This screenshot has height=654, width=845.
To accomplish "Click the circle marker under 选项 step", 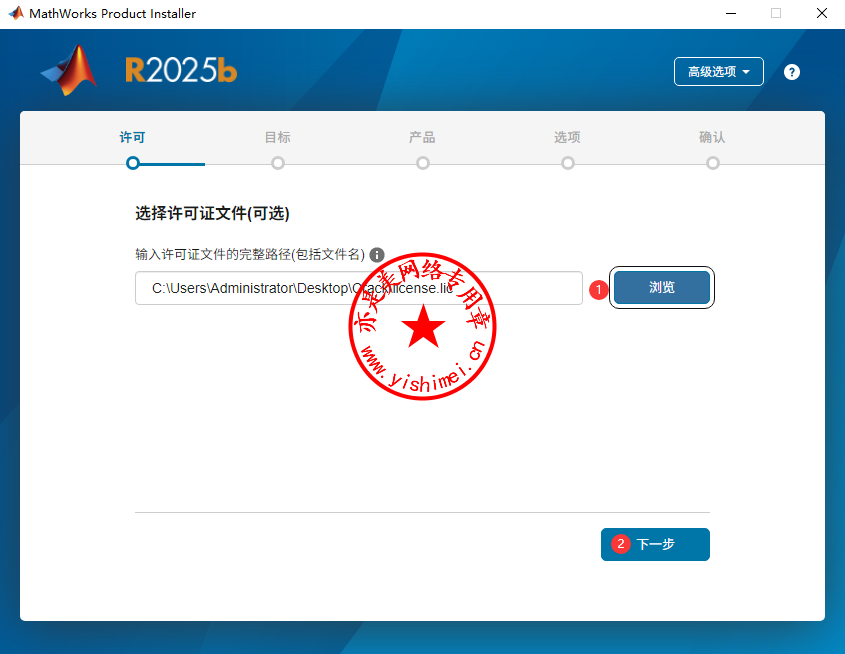I will click(568, 163).
